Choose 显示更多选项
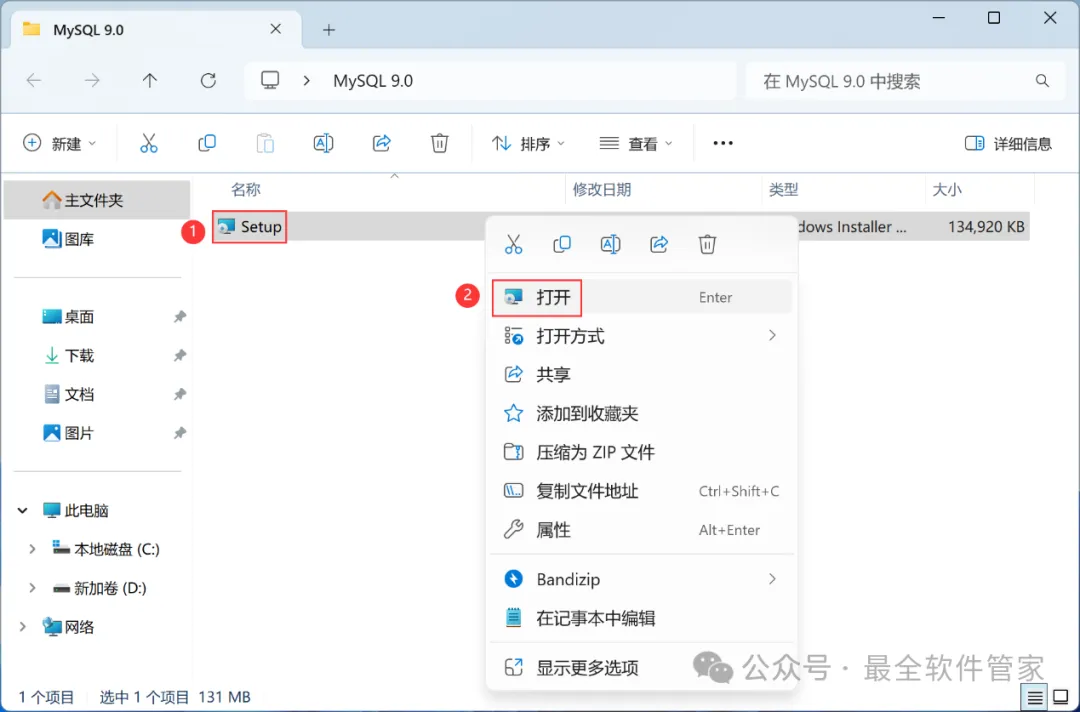Screen dimensions: 1080x712 (x=642, y=667)
